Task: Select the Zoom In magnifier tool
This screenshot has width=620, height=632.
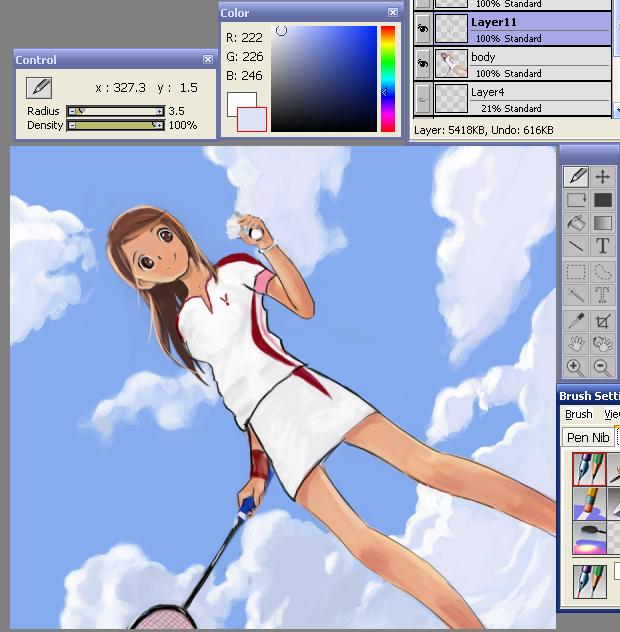Action: [x=576, y=367]
